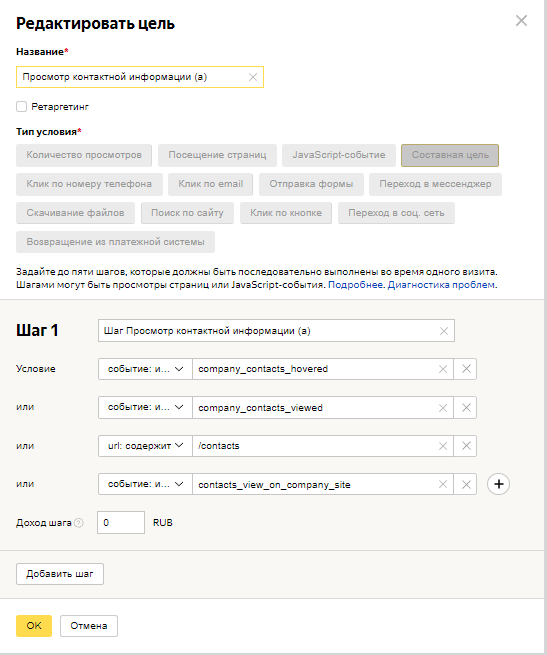
Task: Remove the contacts_view_on_company_site condition row
Action: pos(466,484)
